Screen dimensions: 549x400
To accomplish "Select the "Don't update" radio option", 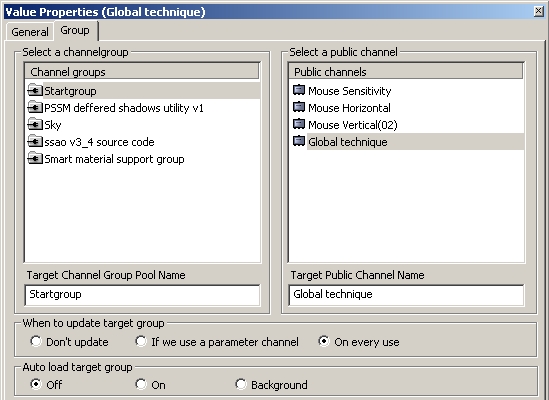I will pyautogui.click(x=36, y=341).
